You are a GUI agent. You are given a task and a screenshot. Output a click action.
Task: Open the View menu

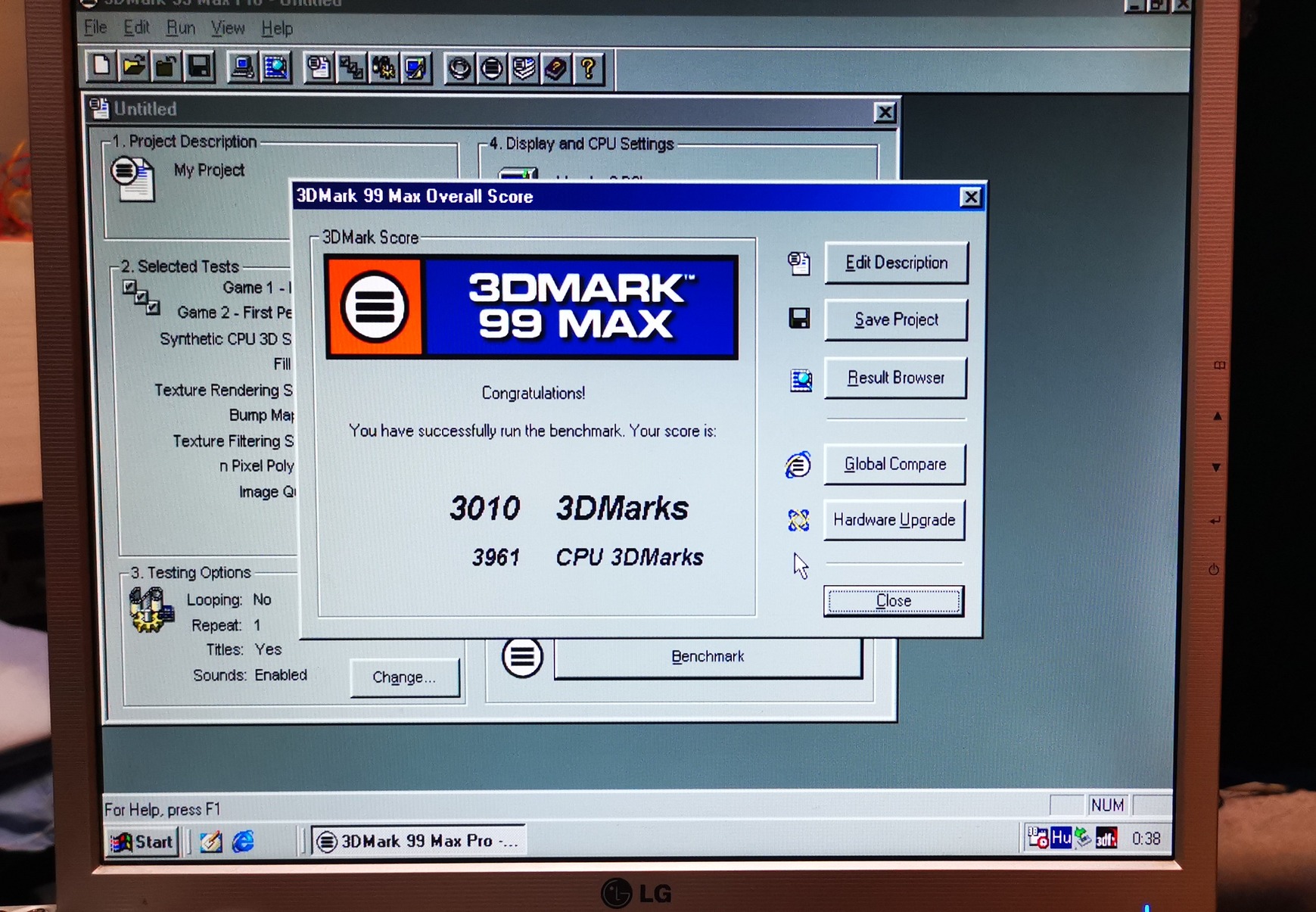[x=227, y=29]
